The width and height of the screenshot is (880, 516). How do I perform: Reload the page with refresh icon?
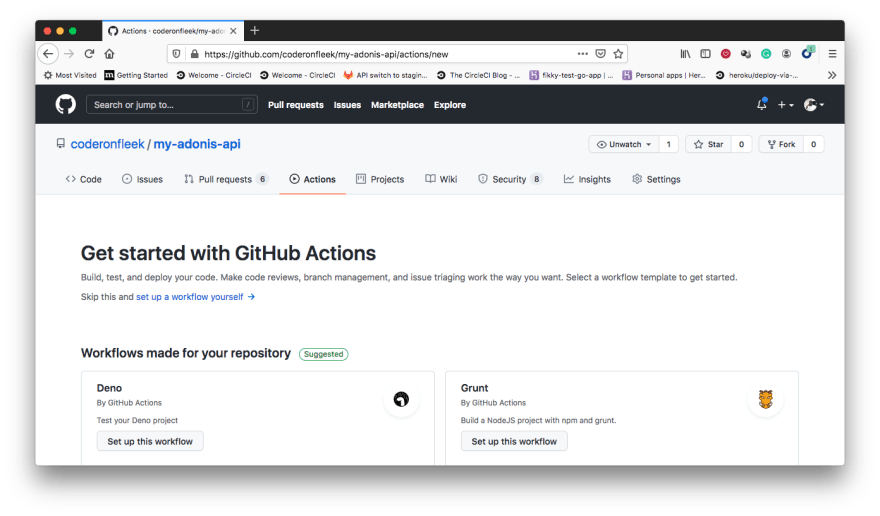89,54
